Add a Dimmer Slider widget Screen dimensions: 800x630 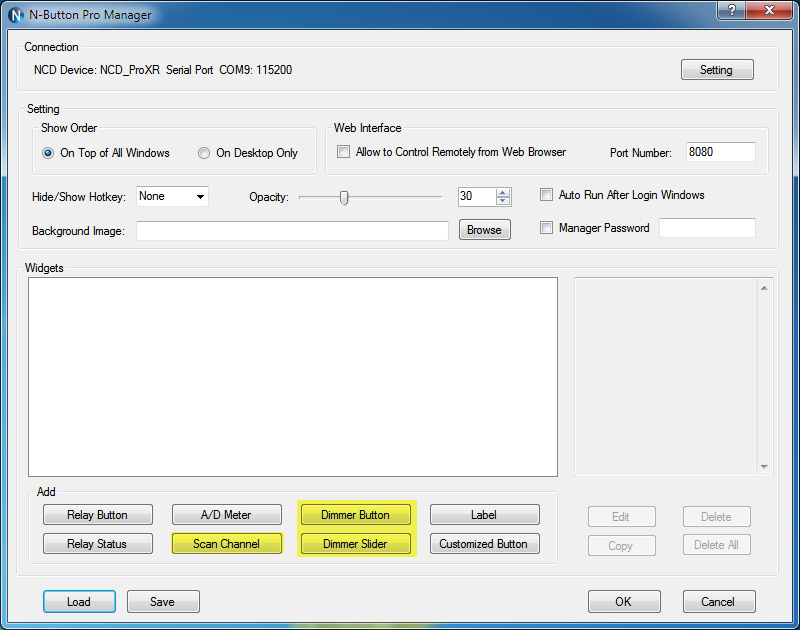[x=356, y=544]
